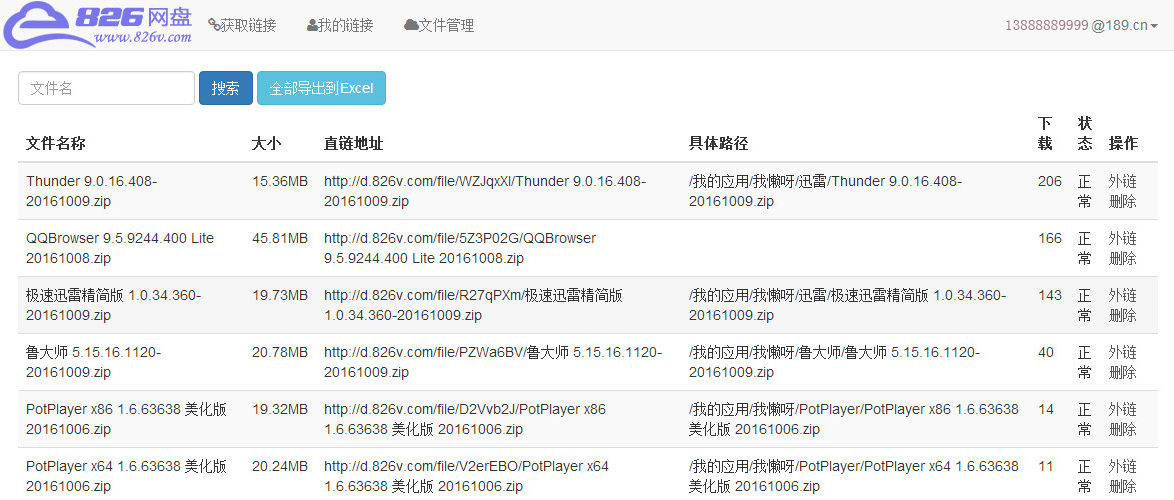
Task: Select file name Thunder 9.0.16.408-20161009.zip
Action: coord(92,192)
